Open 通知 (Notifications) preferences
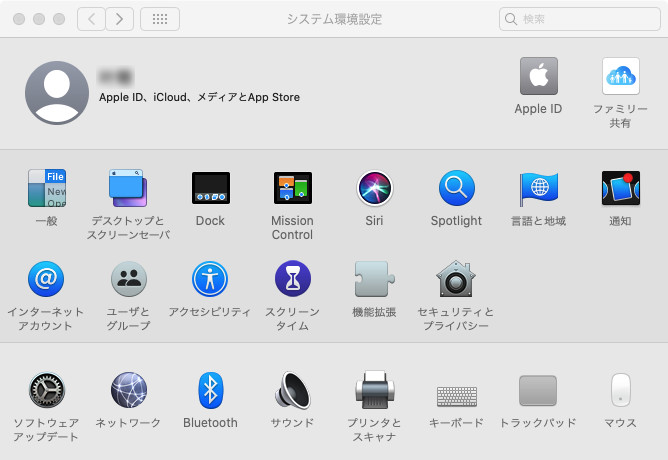The image size is (668, 460). point(621,188)
